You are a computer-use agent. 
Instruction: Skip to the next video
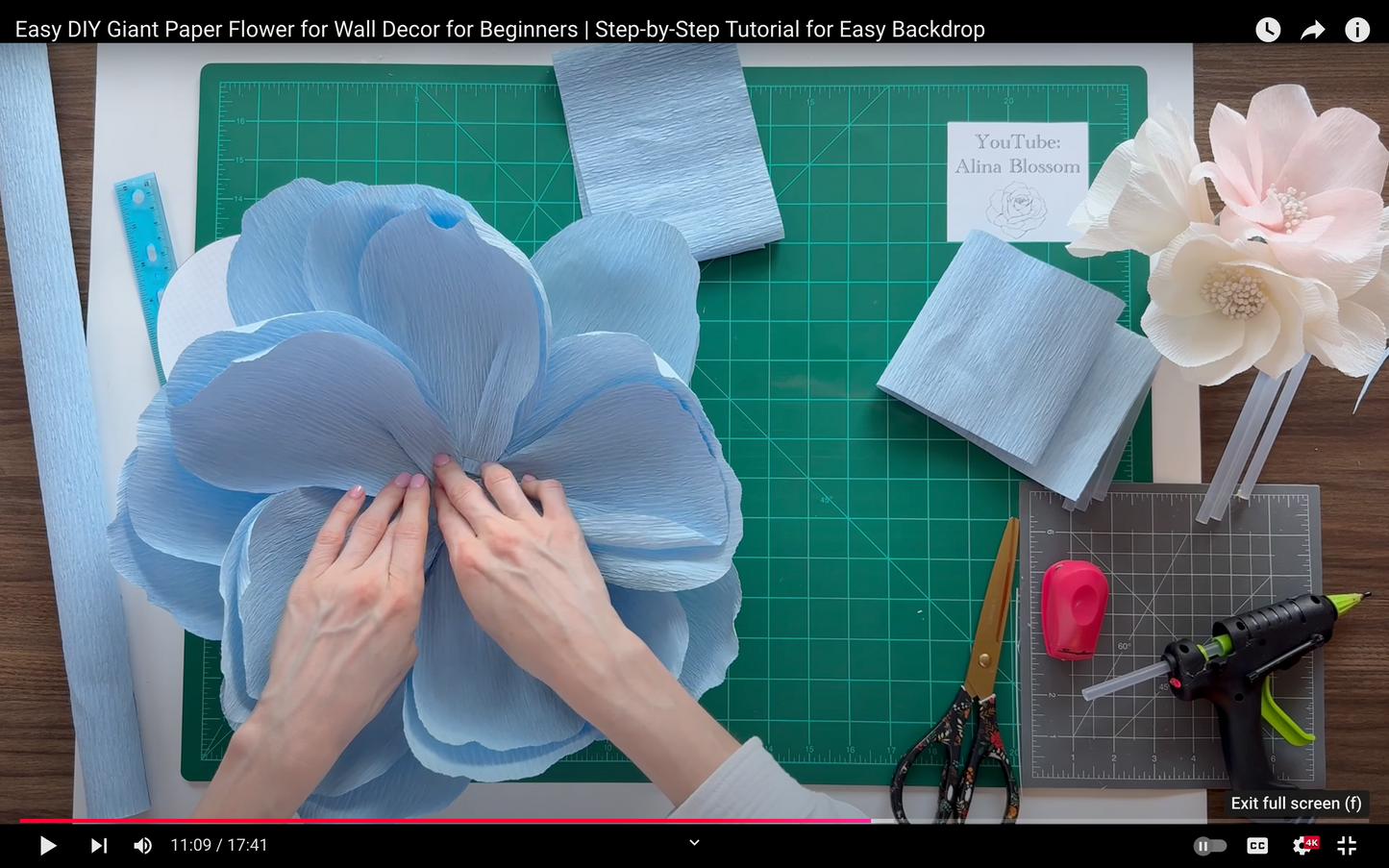[97, 845]
